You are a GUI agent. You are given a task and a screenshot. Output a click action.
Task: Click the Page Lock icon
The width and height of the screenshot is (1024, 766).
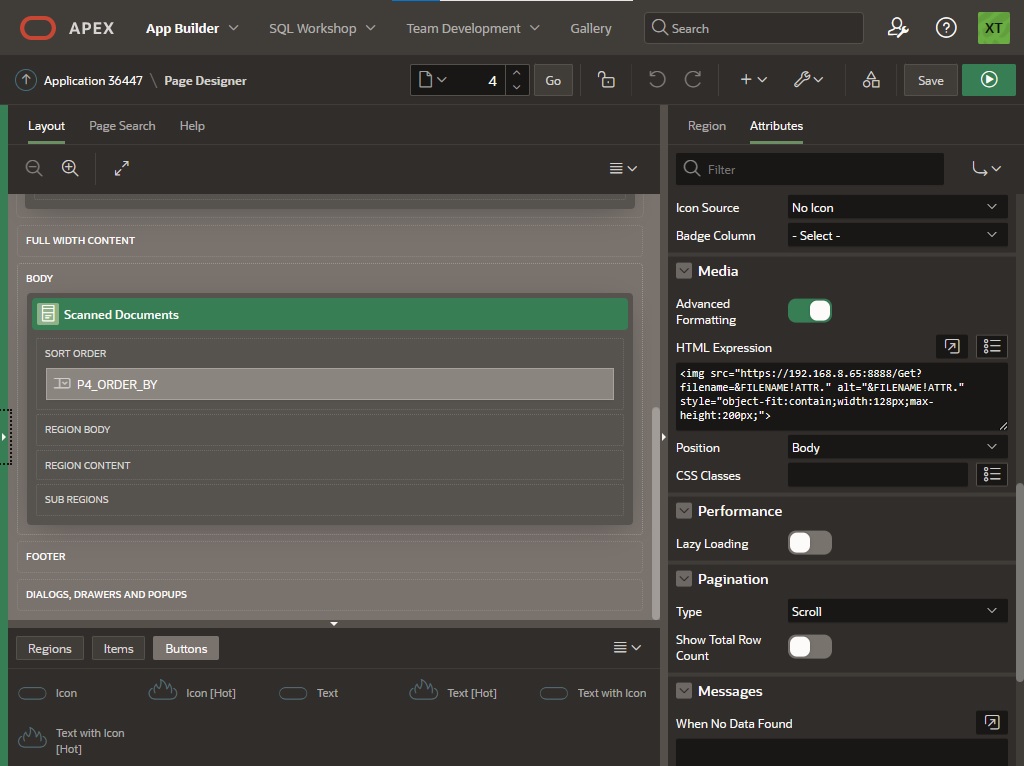(x=606, y=80)
